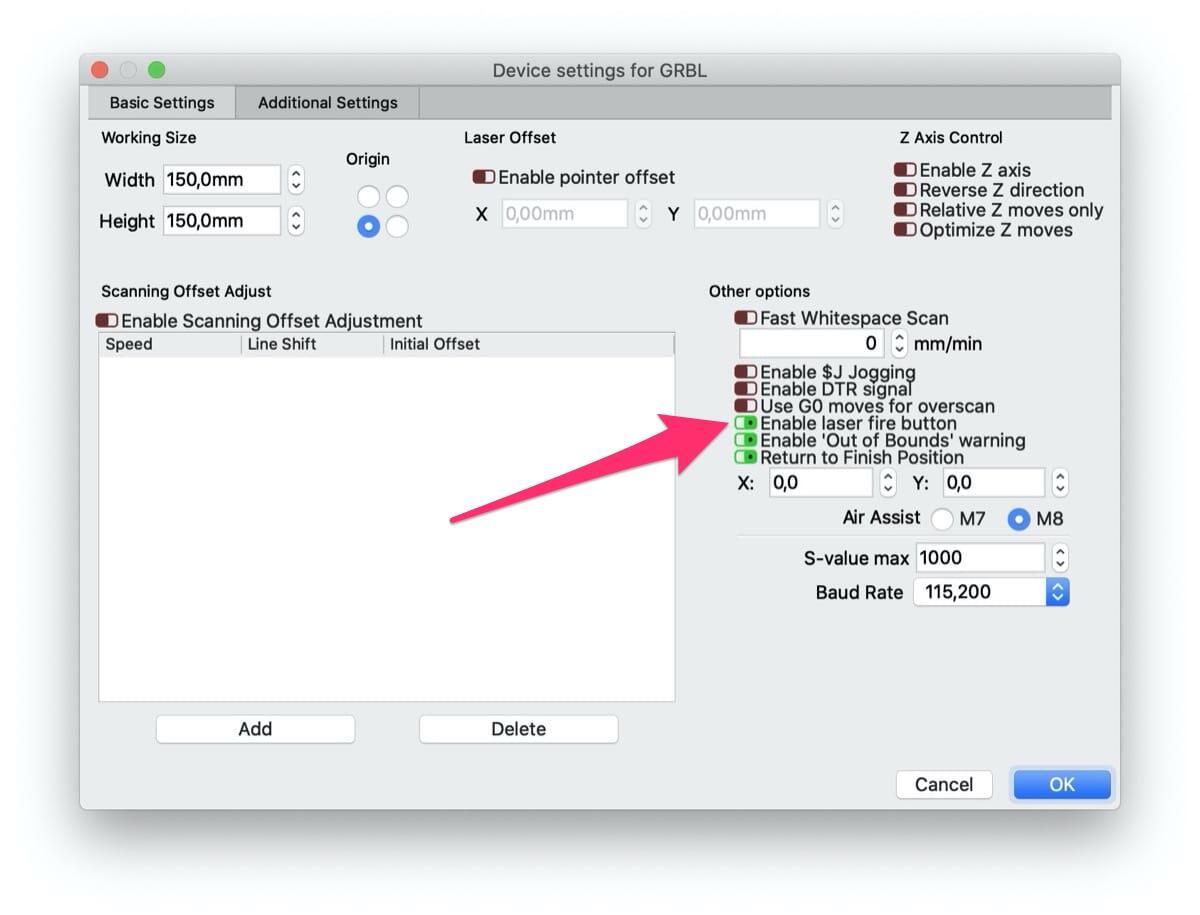Select the M8 Air Assist option
Image resolution: width=1200 pixels, height=915 pixels.
pos(1019,520)
